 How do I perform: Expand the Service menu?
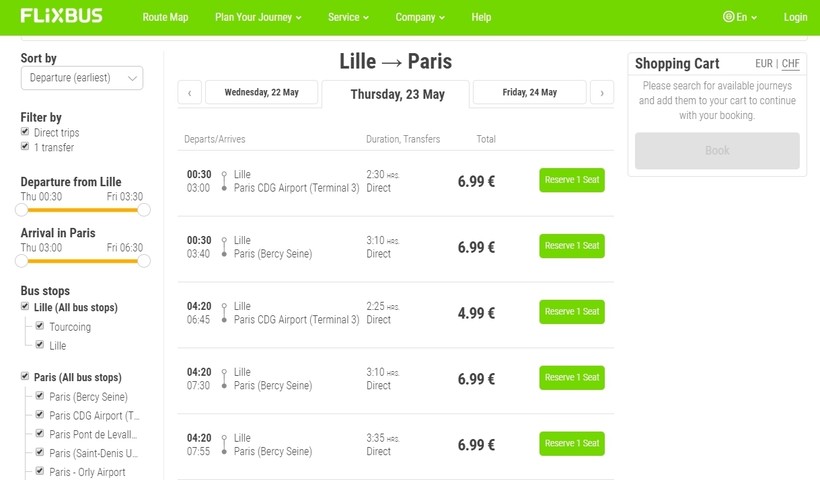click(348, 17)
